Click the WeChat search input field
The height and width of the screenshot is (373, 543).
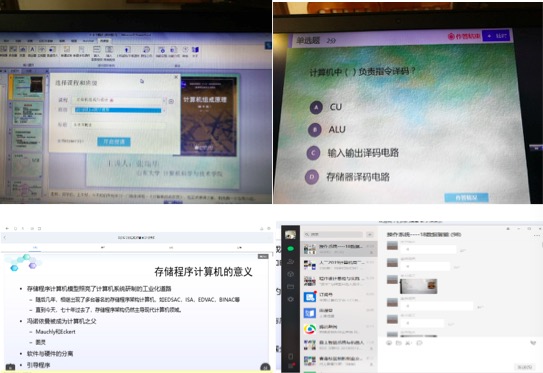click(333, 234)
